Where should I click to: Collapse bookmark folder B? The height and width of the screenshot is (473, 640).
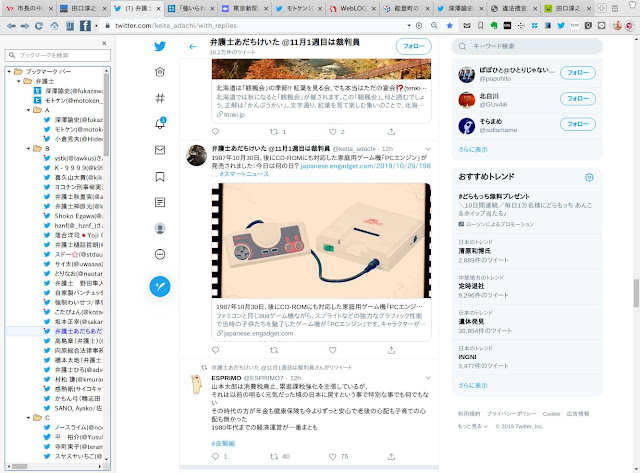coord(28,149)
